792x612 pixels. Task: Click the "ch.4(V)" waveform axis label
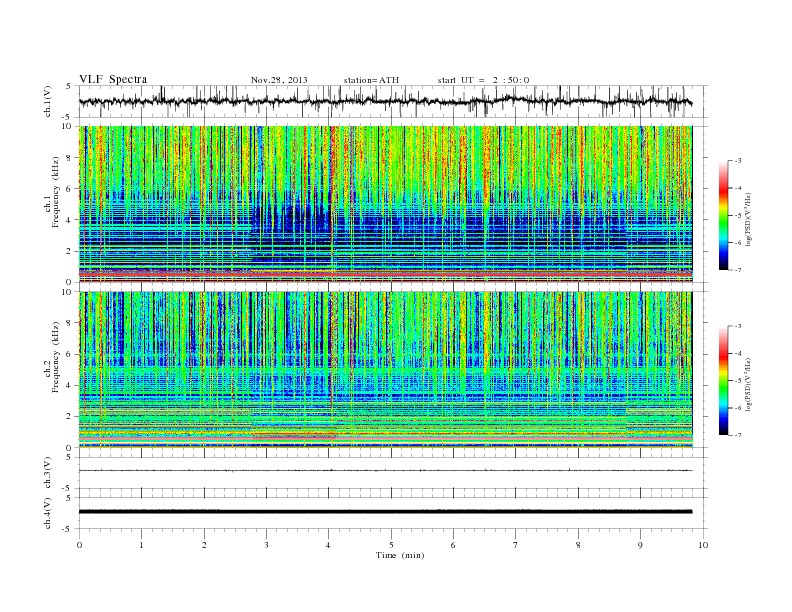[48, 513]
